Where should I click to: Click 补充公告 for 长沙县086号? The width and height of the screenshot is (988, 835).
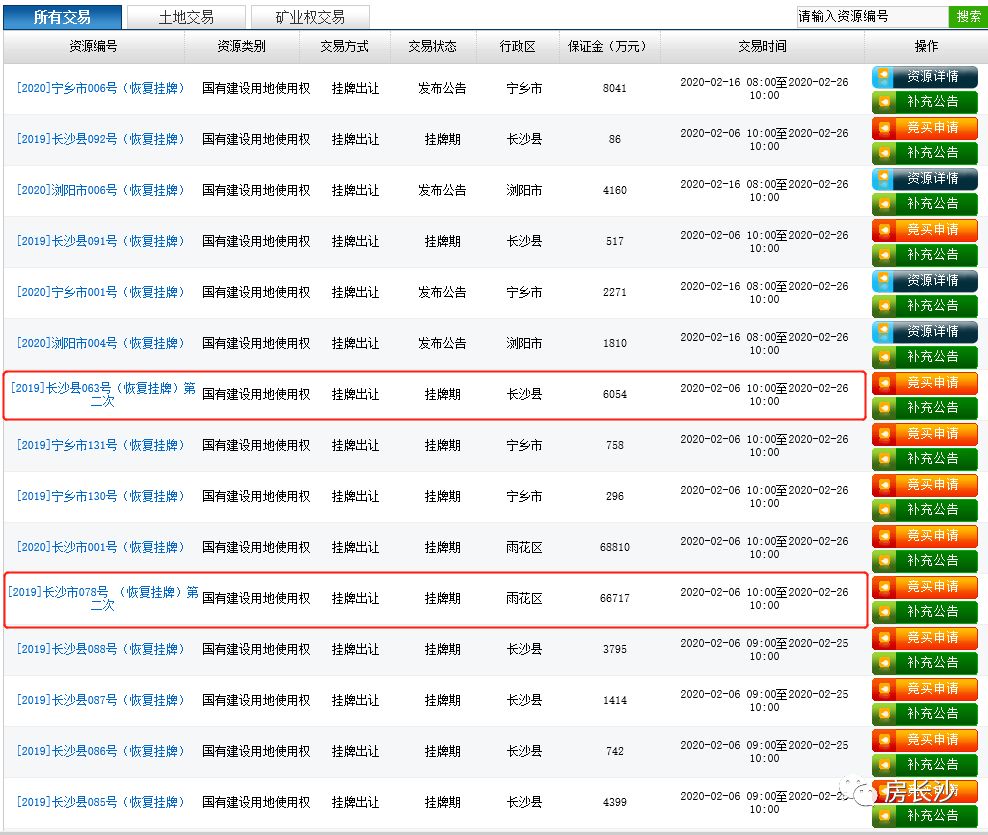[925, 765]
